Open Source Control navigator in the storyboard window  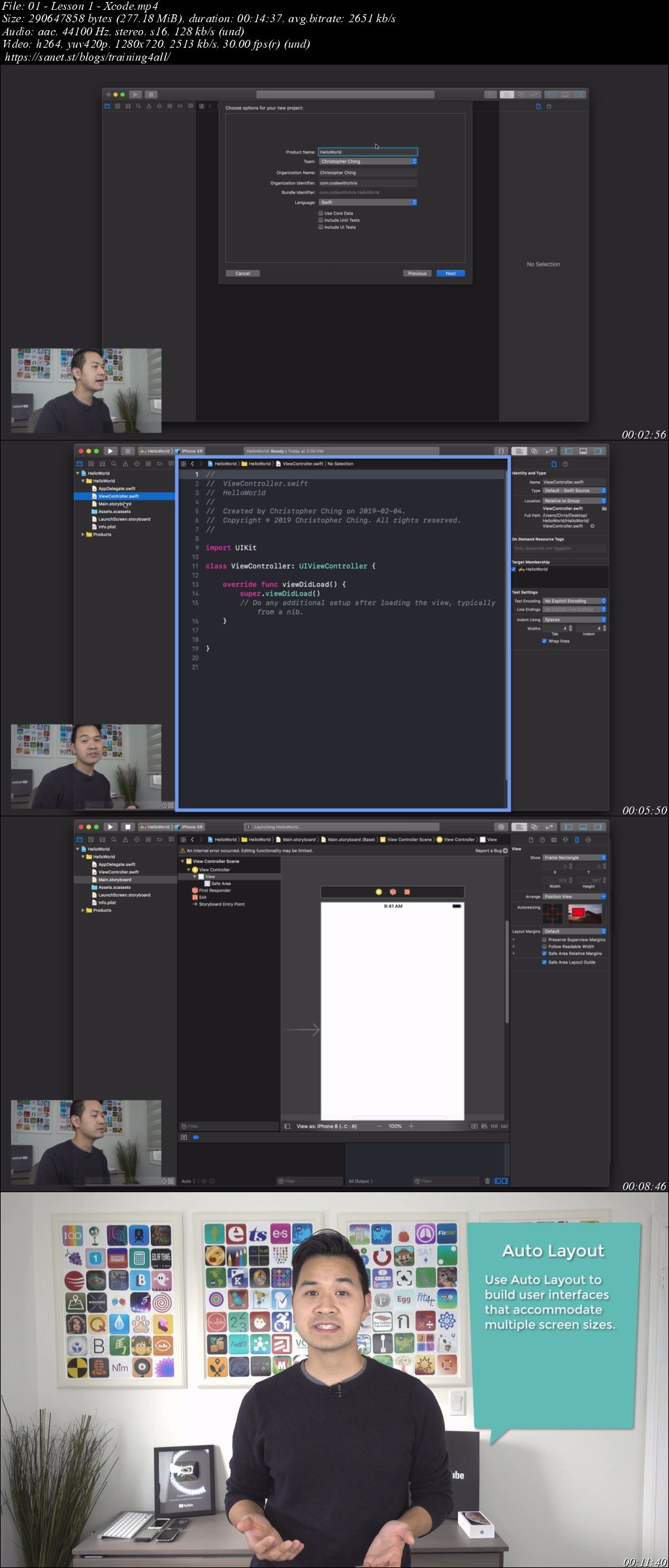coord(91,840)
